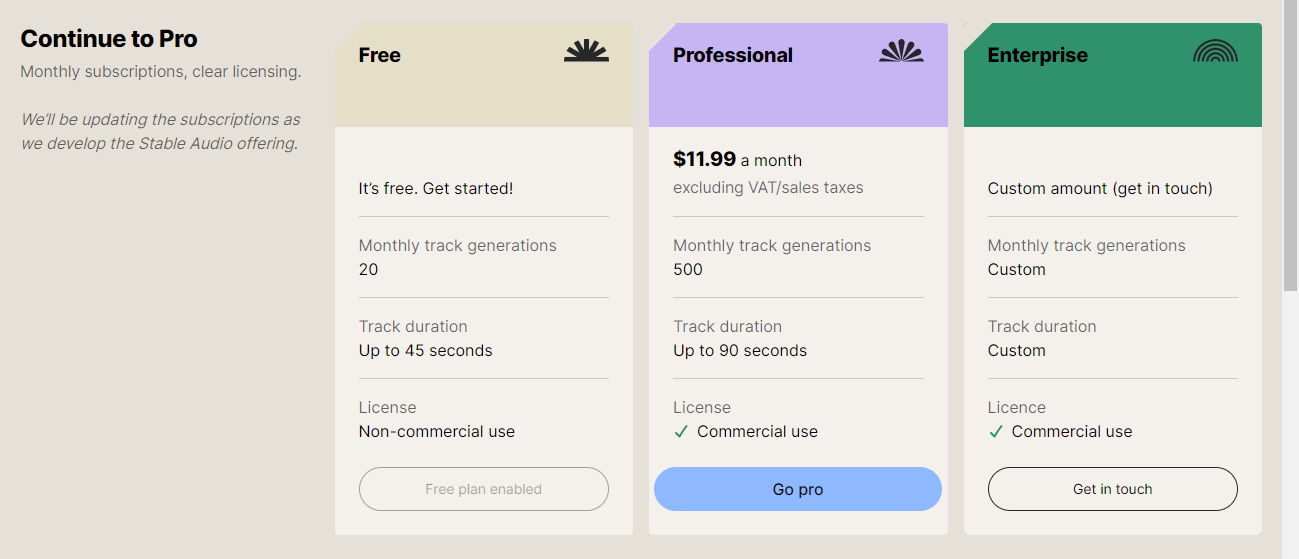This screenshot has width=1299, height=559.
Task: Click the Enterprise plan arch icon
Action: [x=1215, y=51]
